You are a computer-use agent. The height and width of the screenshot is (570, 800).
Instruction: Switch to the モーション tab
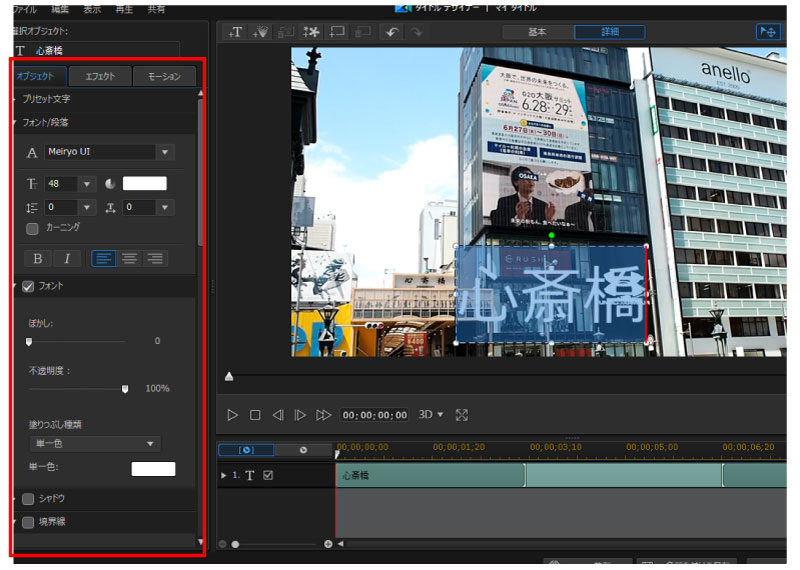tap(164, 76)
